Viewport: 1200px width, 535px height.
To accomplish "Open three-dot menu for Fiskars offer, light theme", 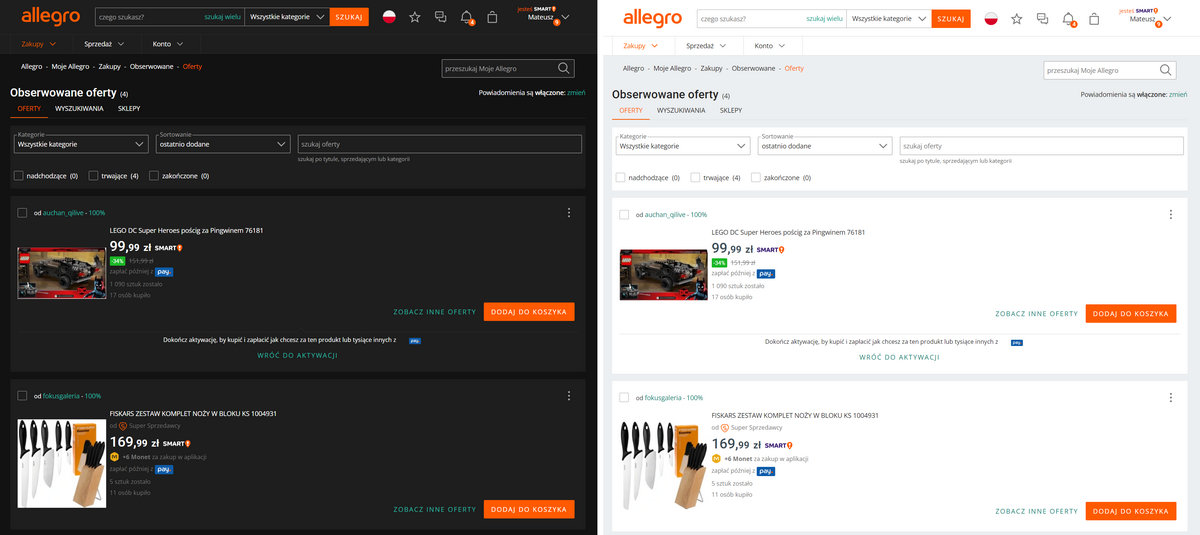I will (x=1170, y=397).
